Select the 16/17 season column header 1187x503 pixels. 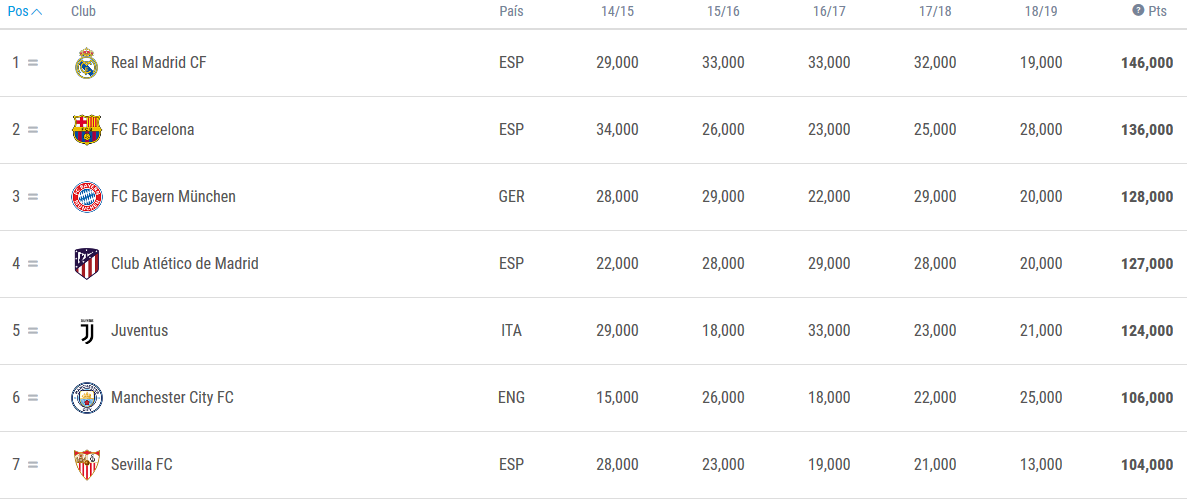[829, 11]
